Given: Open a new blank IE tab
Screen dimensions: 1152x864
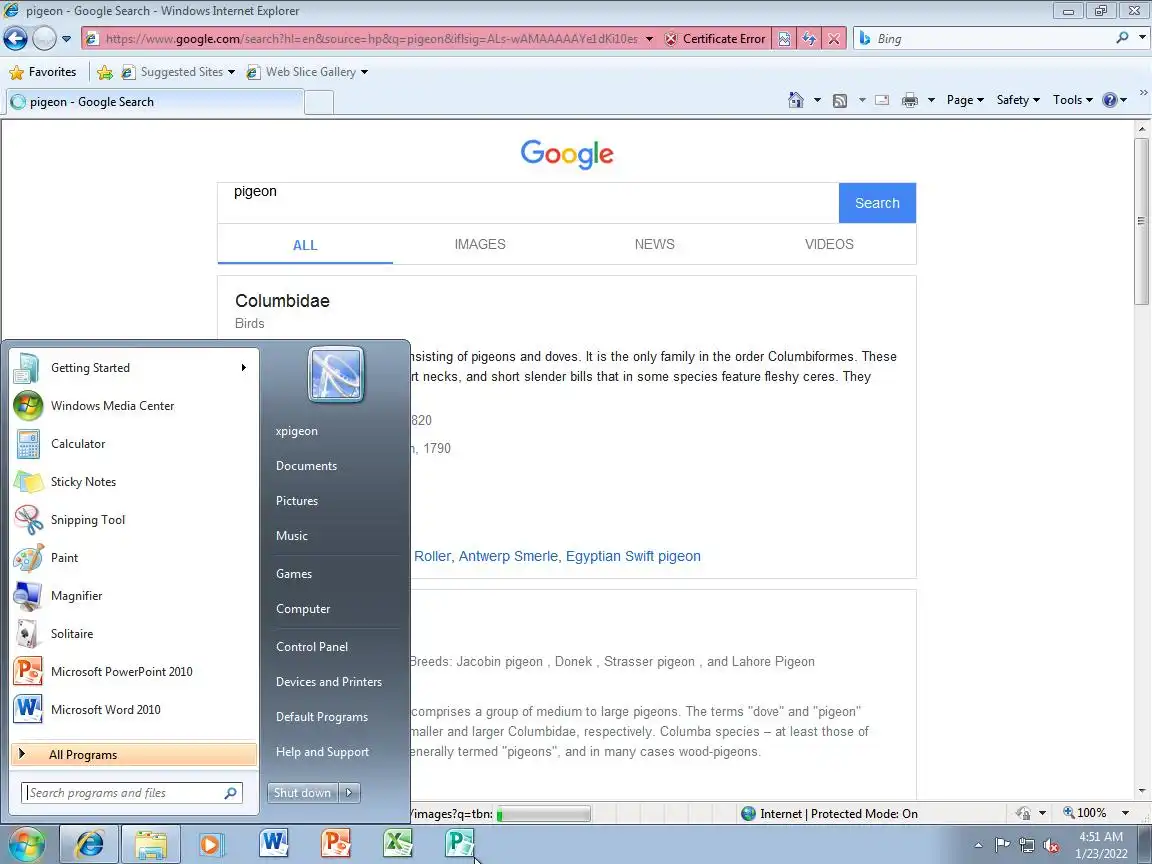Looking at the screenshot, I should pos(319,102).
